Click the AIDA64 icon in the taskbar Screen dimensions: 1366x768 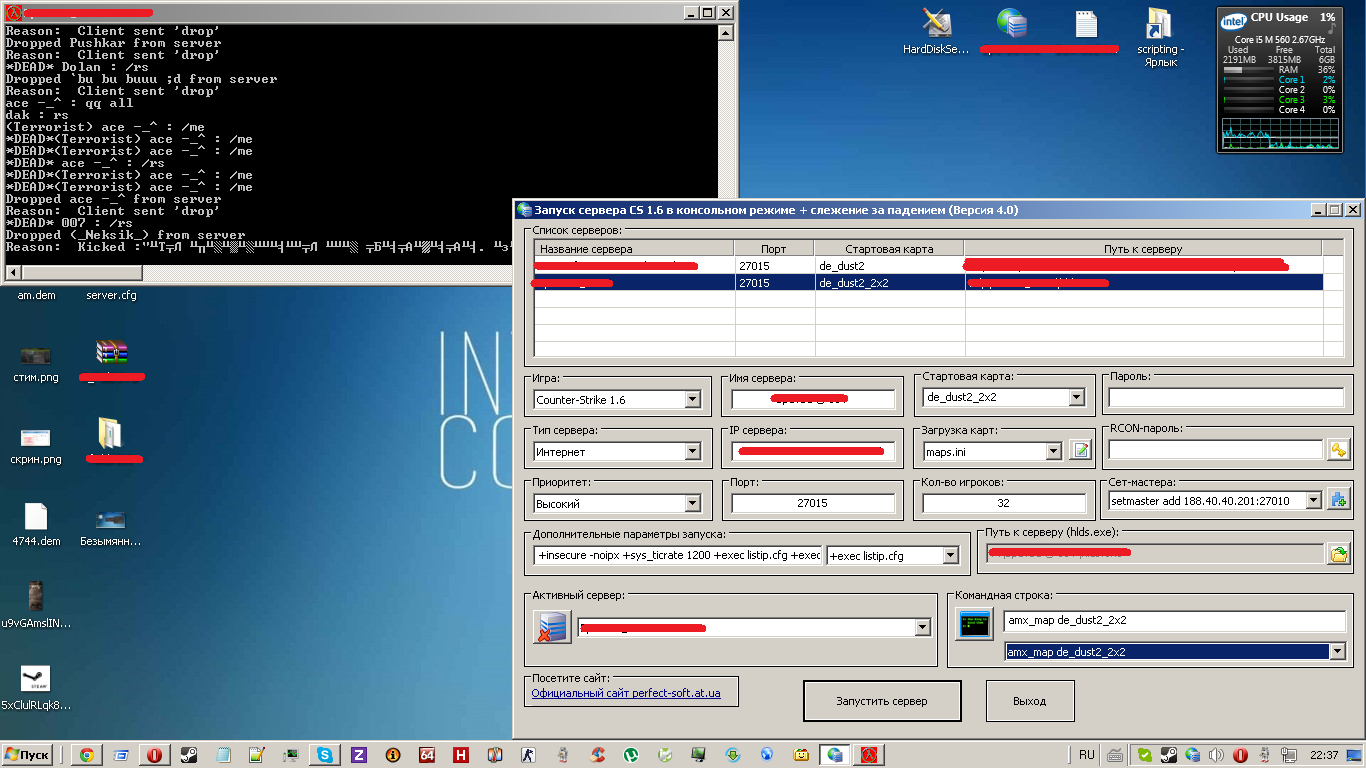tap(427, 755)
